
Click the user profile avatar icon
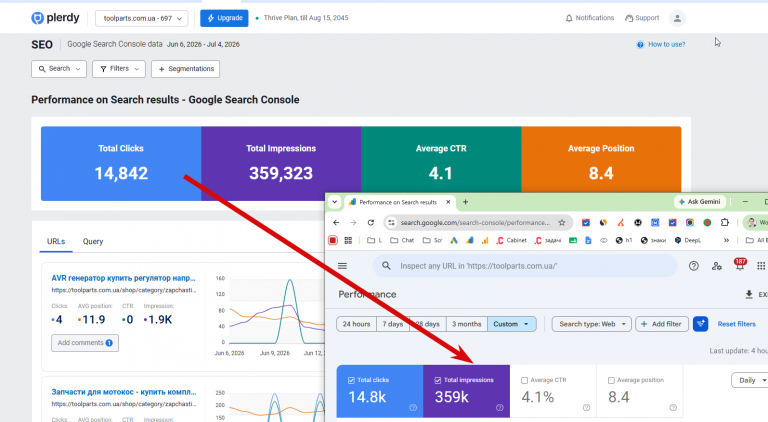677,18
